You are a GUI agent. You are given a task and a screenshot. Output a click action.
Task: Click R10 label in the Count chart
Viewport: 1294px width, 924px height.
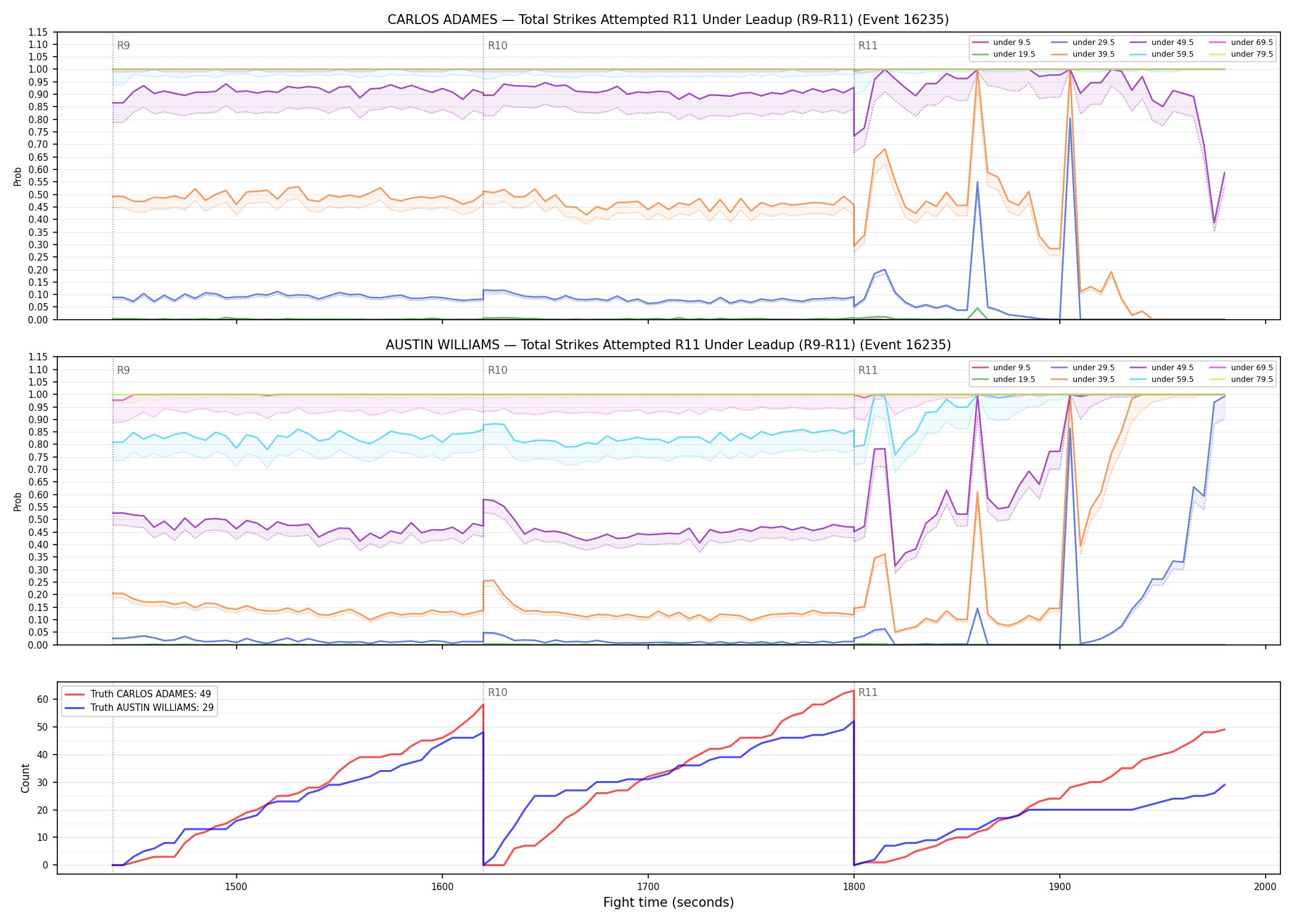(497, 692)
